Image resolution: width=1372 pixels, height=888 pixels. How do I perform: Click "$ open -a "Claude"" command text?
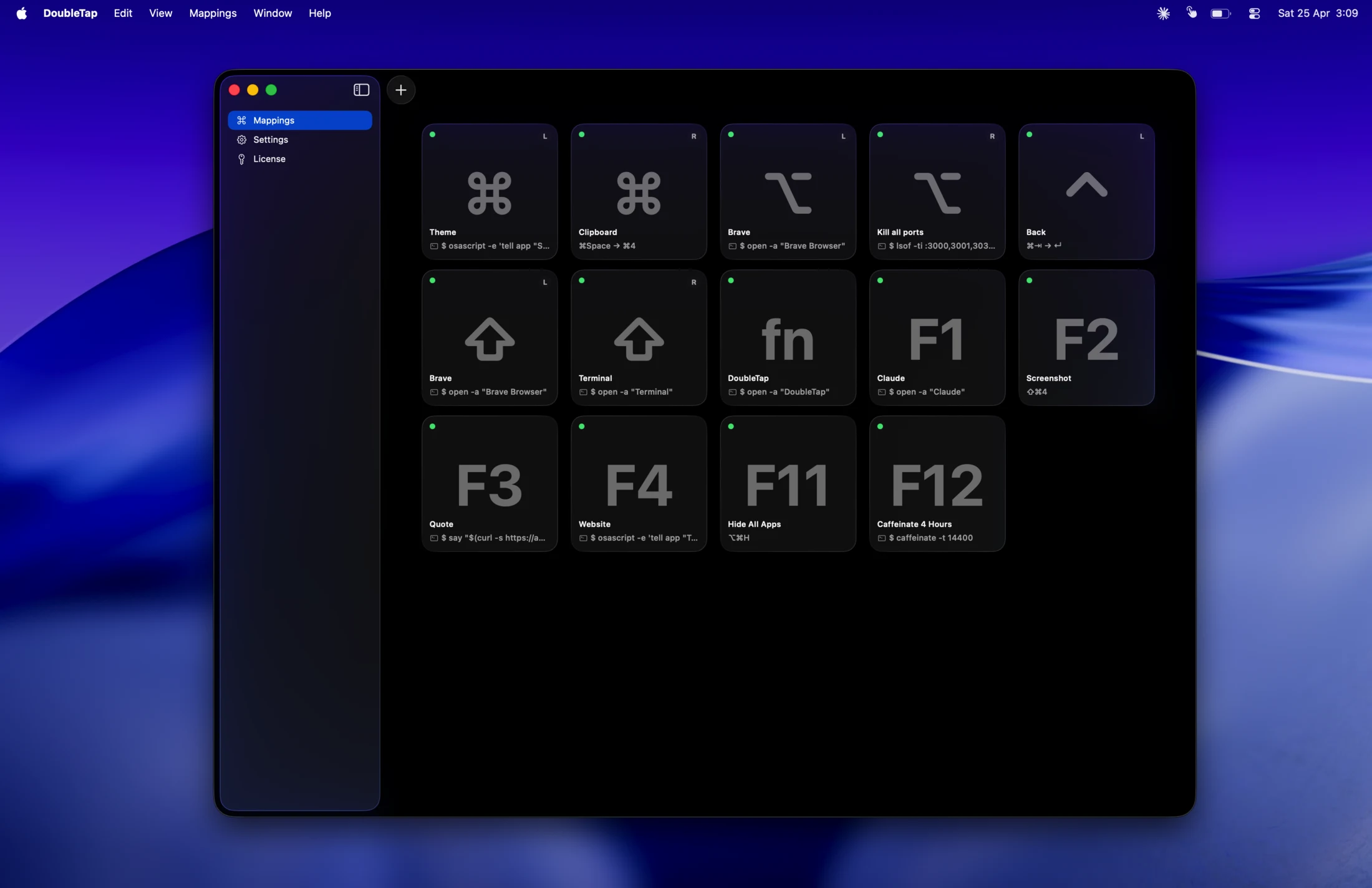pos(927,392)
